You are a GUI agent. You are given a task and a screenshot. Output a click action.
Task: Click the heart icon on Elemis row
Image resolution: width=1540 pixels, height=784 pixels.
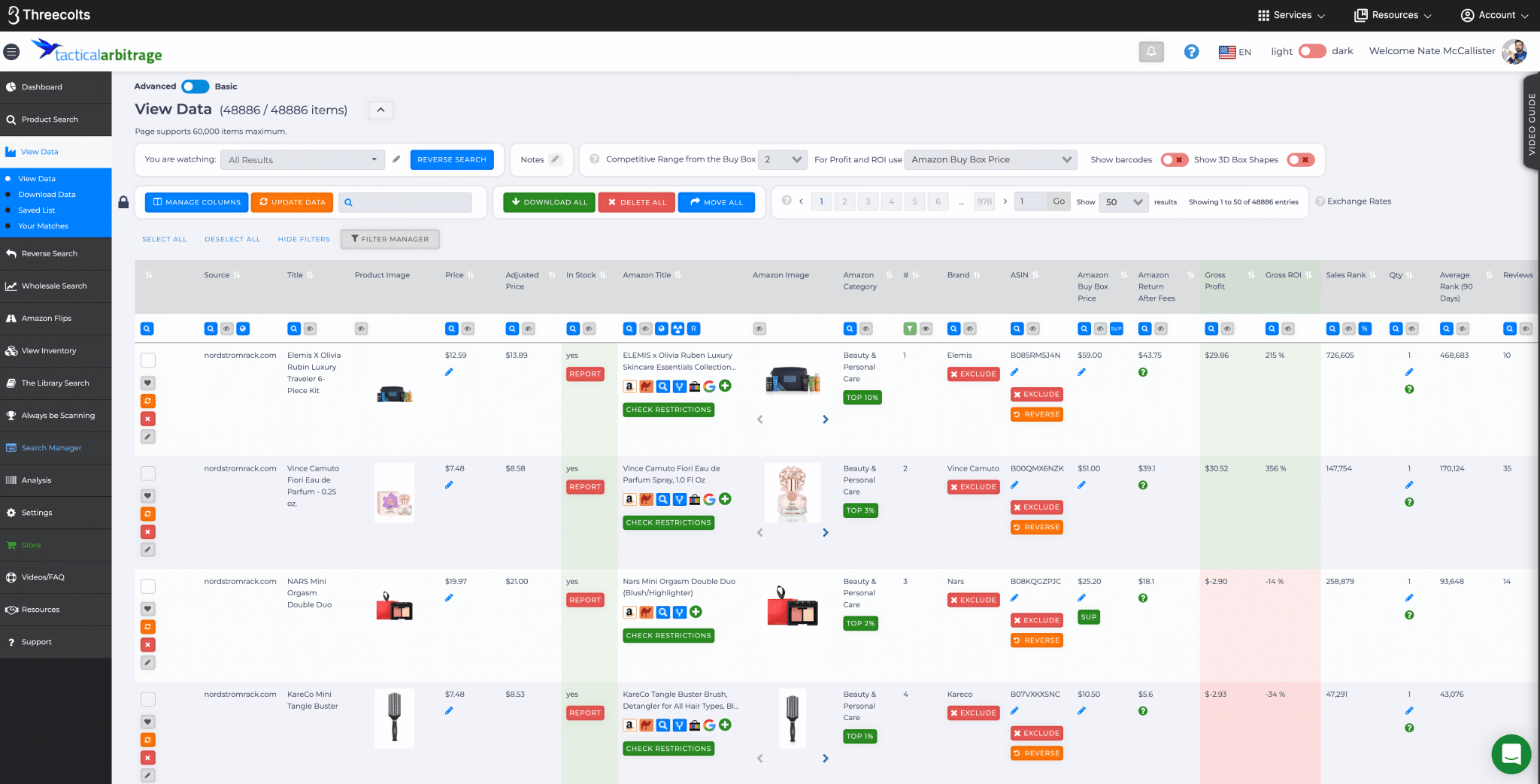pyautogui.click(x=148, y=383)
